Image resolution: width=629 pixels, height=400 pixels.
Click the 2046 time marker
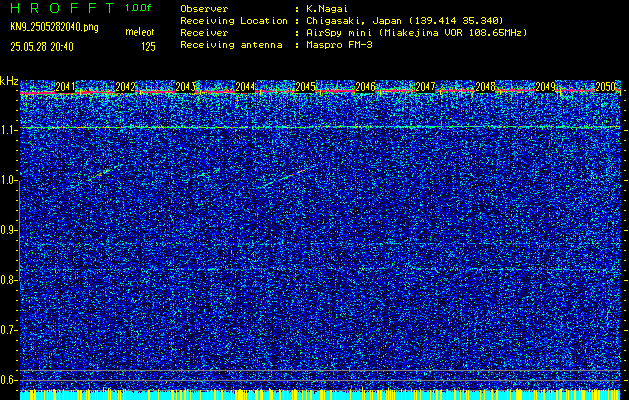[365, 86]
